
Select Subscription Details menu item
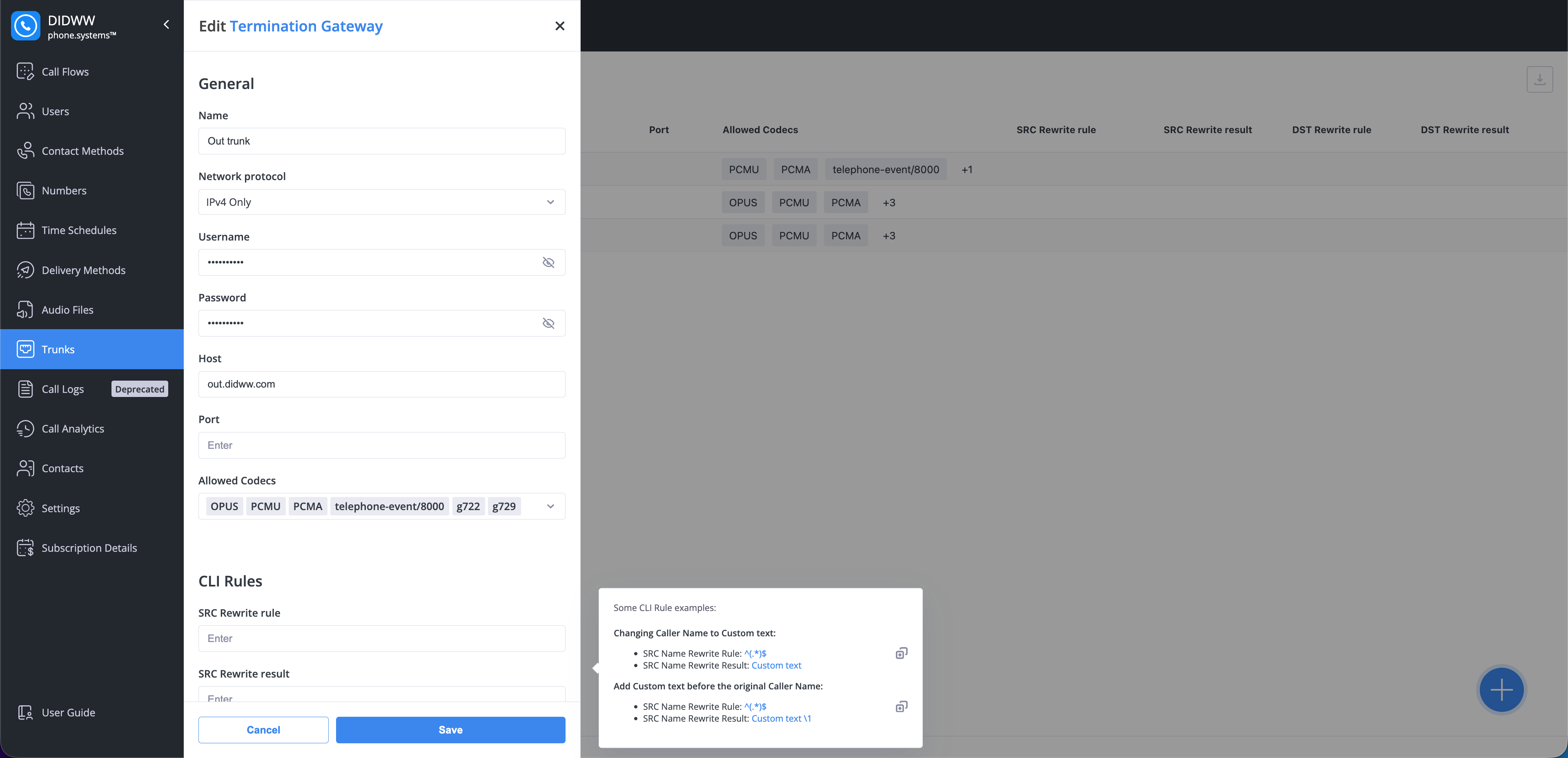pos(89,548)
